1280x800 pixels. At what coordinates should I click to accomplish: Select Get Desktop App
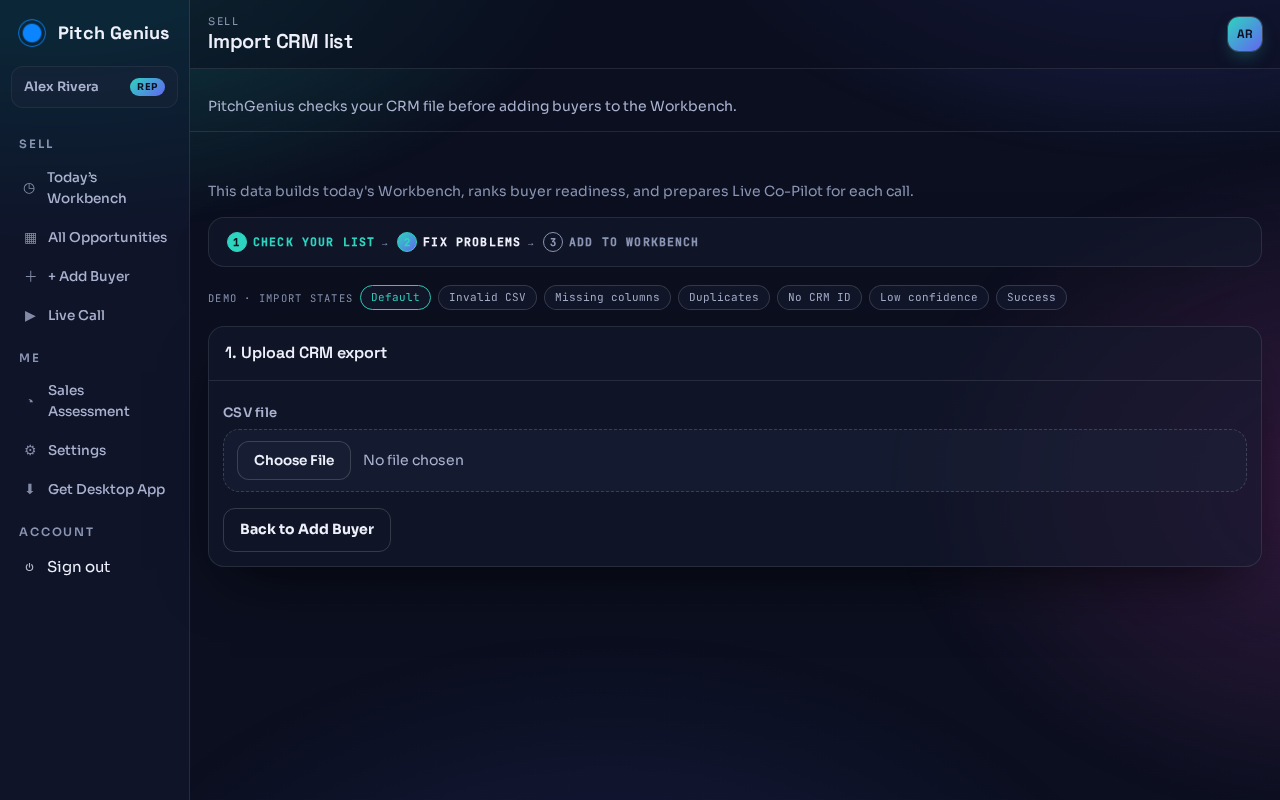click(x=94, y=489)
